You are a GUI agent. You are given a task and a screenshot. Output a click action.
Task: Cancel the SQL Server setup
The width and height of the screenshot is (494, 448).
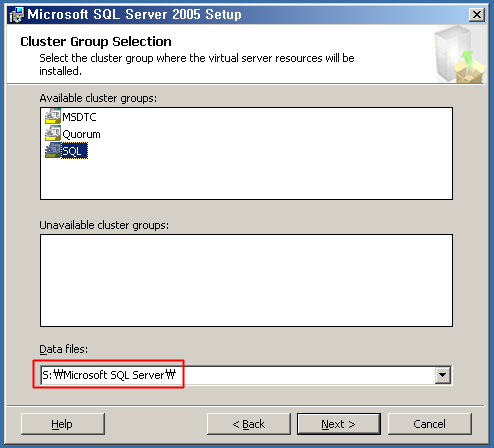click(x=430, y=424)
